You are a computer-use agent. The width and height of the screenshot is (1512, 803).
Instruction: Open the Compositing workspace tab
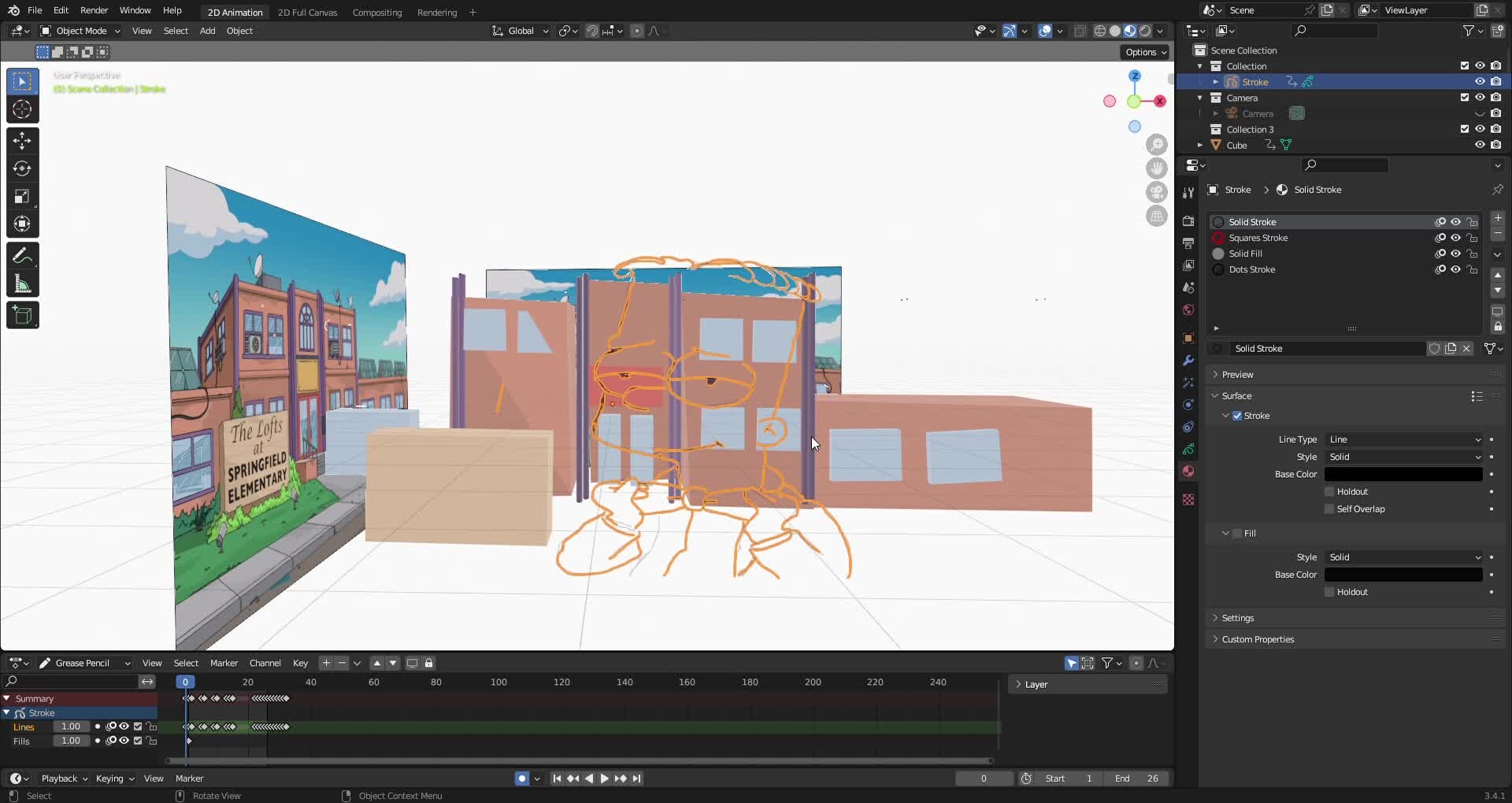pos(377,13)
